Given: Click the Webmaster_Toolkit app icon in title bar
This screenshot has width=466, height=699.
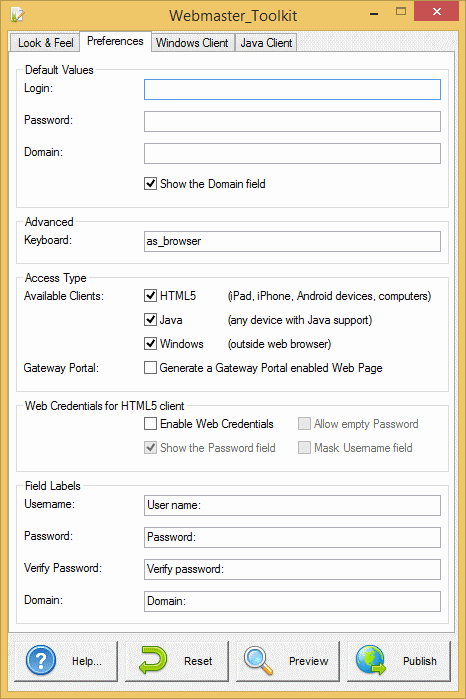Looking at the screenshot, I should click(17, 15).
